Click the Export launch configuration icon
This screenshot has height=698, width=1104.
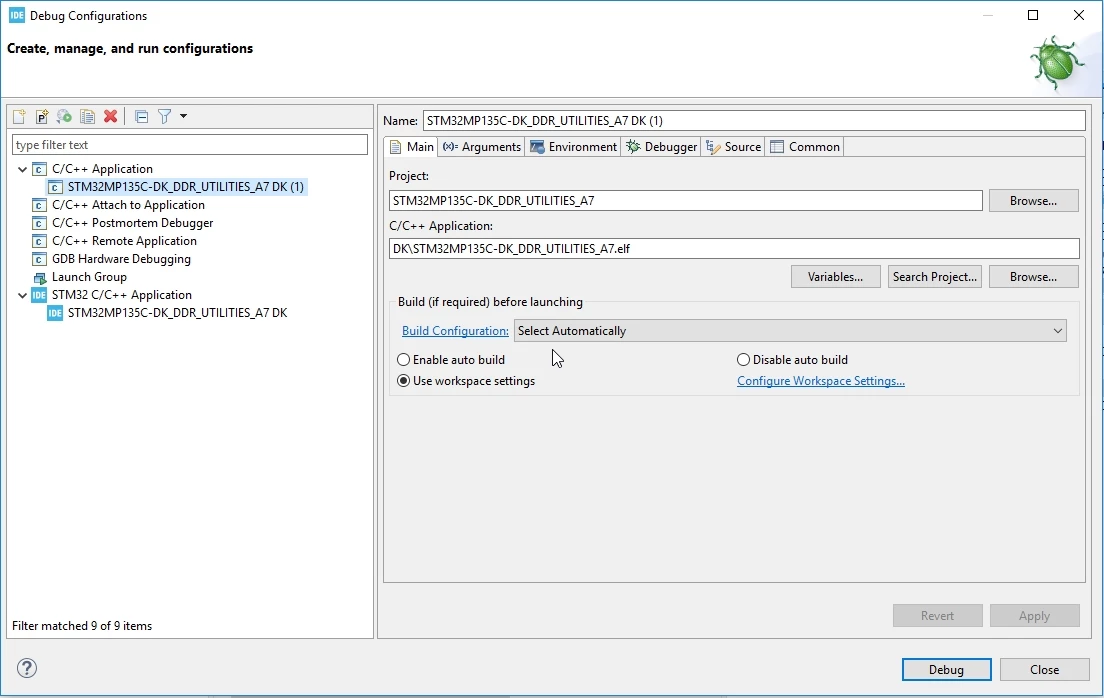point(64,116)
